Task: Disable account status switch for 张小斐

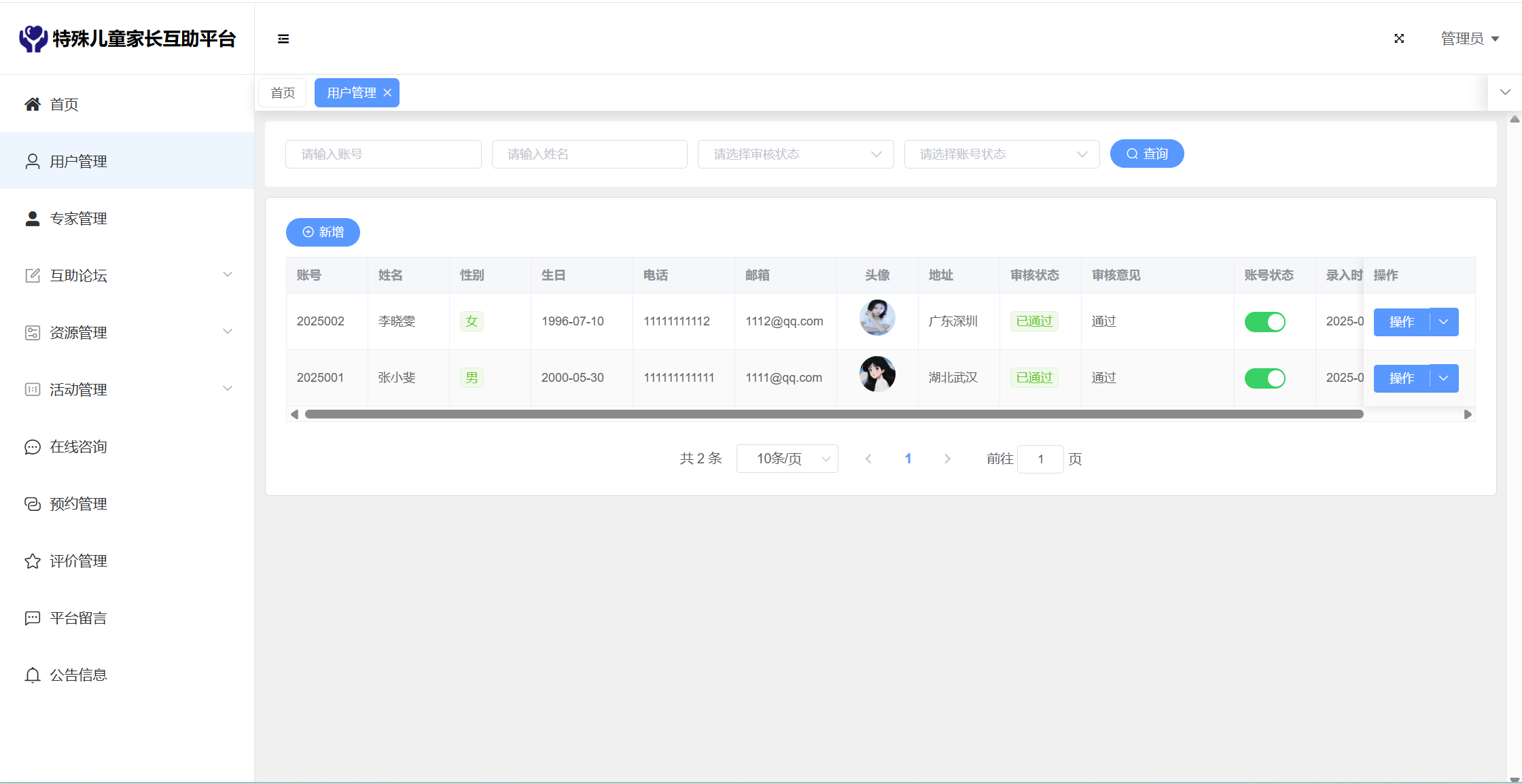Action: tap(1264, 378)
